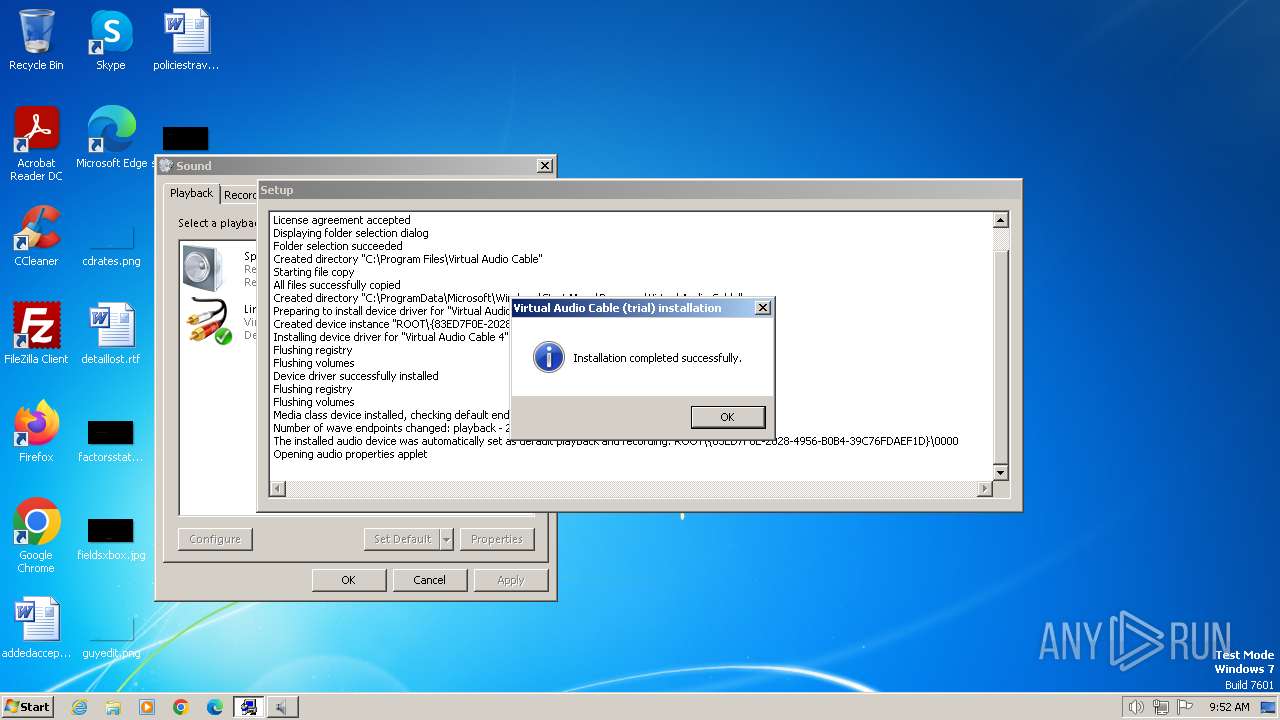Click the Configure button in Sound window

coord(215,539)
